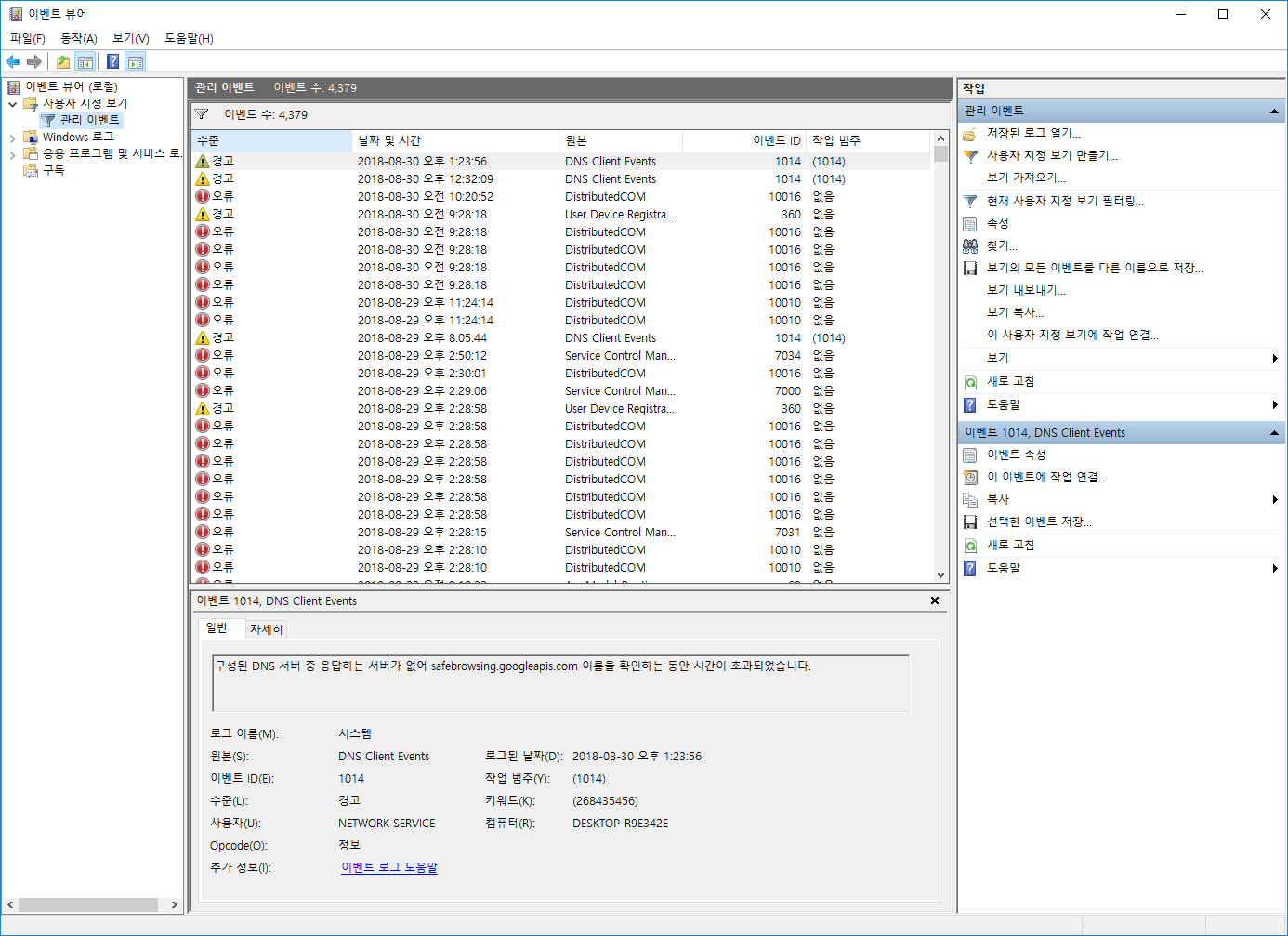This screenshot has width=1288, height=936.
Task: Click 이 사용자 지정 보기에 작업 연결
Action: [1072, 335]
